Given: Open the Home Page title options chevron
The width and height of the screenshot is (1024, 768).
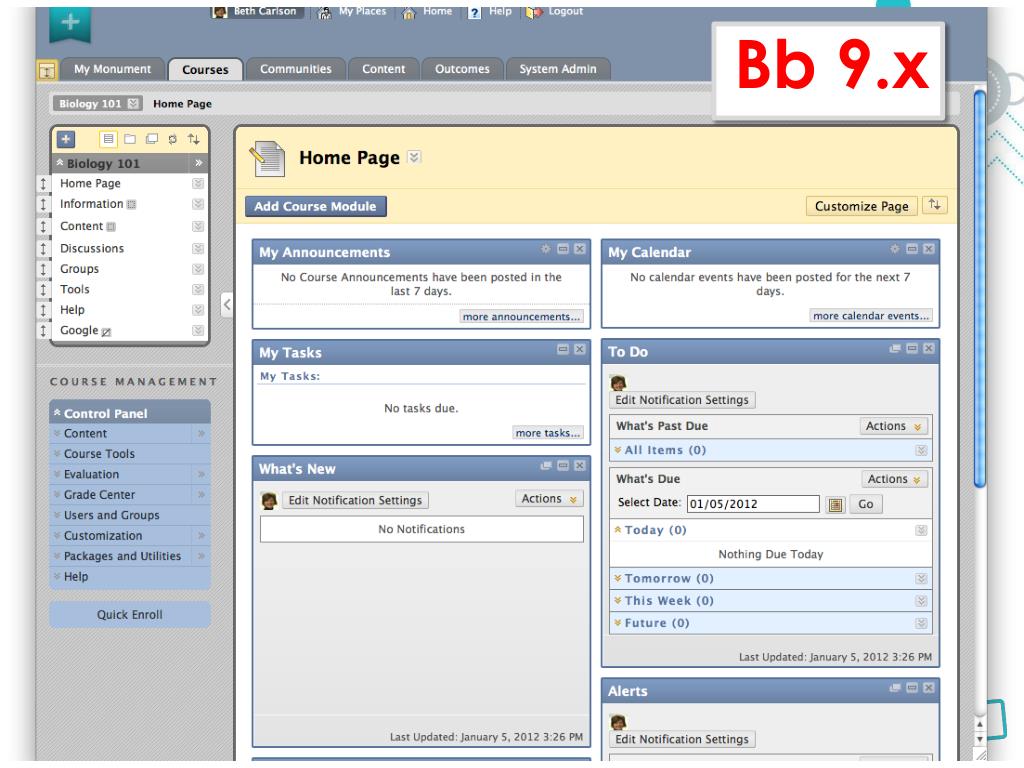Looking at the screenshot, I should 414,157.
